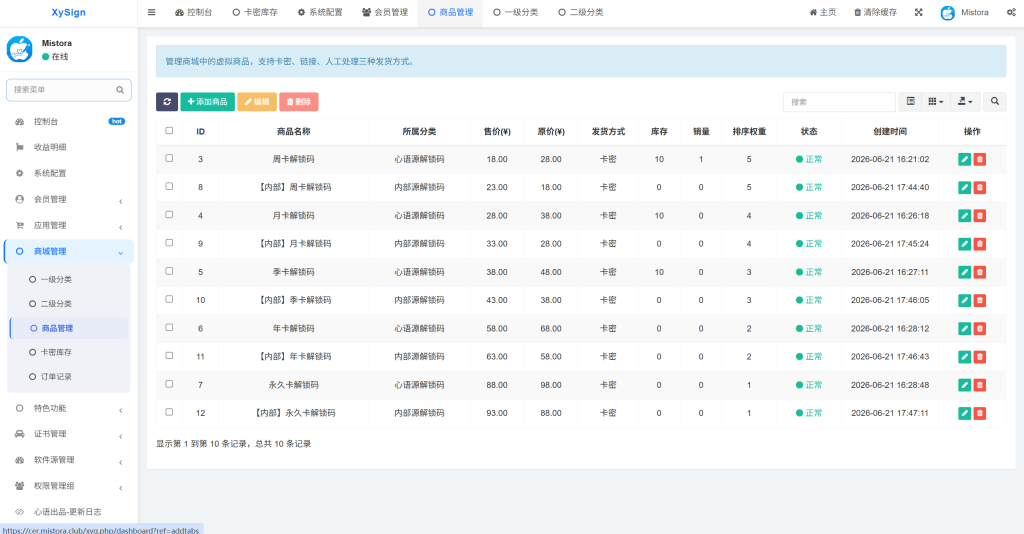The width and height of the screenshot is (1024, 534).
Task: Click the XySign logo title
Action: click(69, 12)
